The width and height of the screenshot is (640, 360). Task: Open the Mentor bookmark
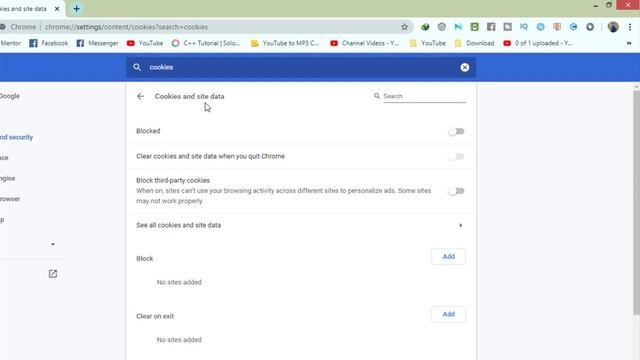[x=11, y=43]
